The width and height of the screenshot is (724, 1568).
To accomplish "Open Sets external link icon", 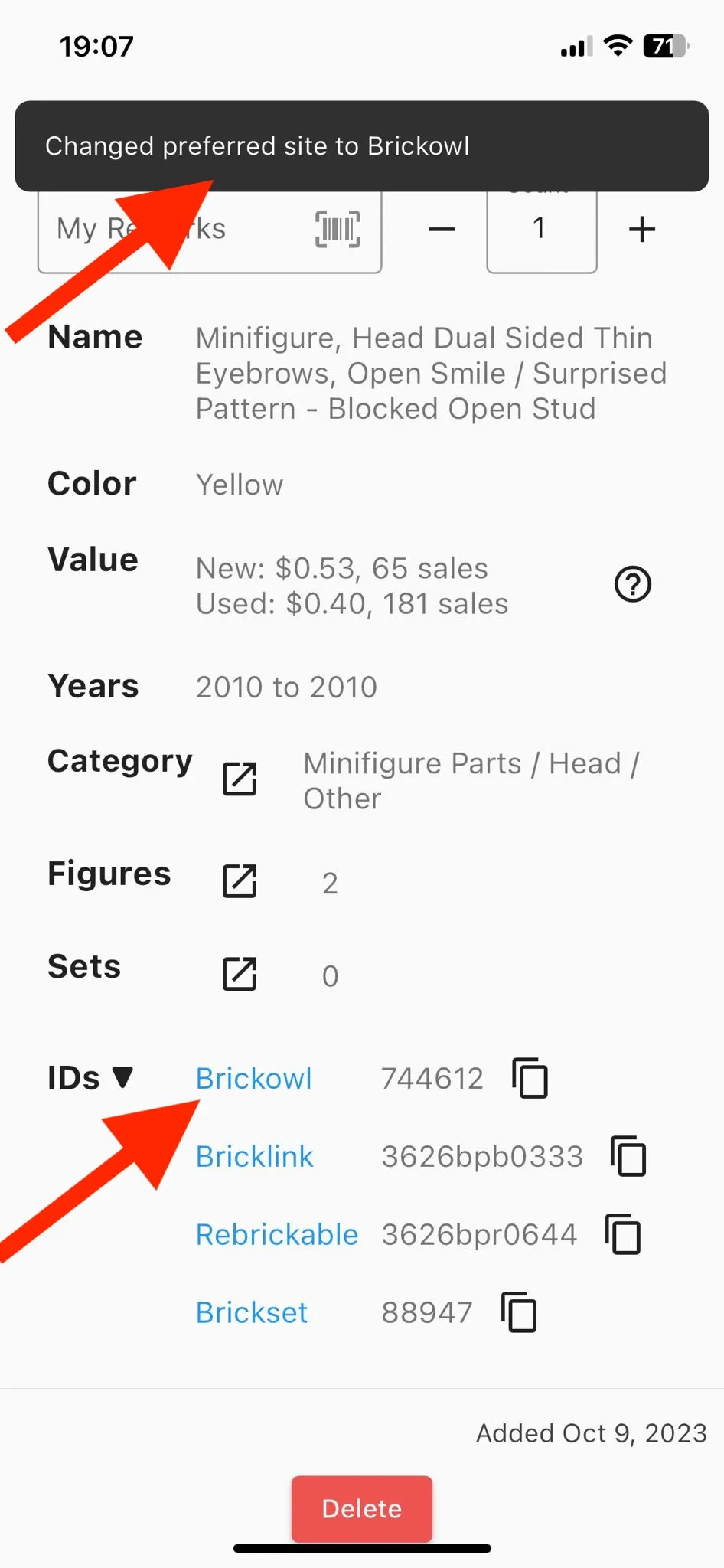I will (240, 974).
